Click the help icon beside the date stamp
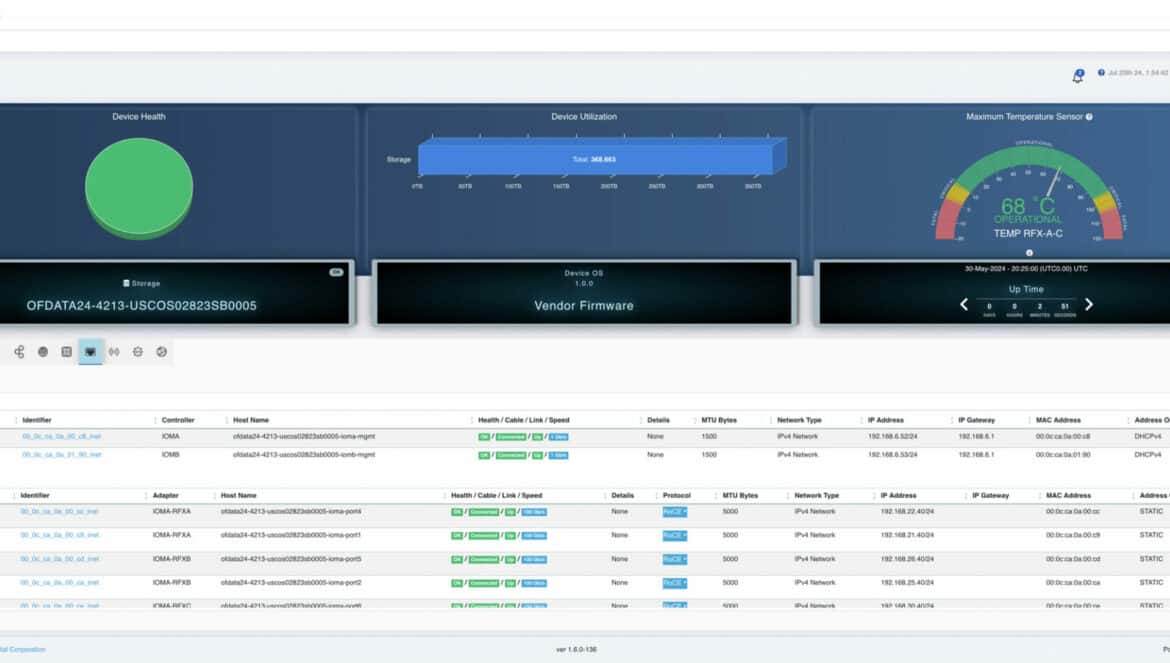 [x=1101, y=73]
